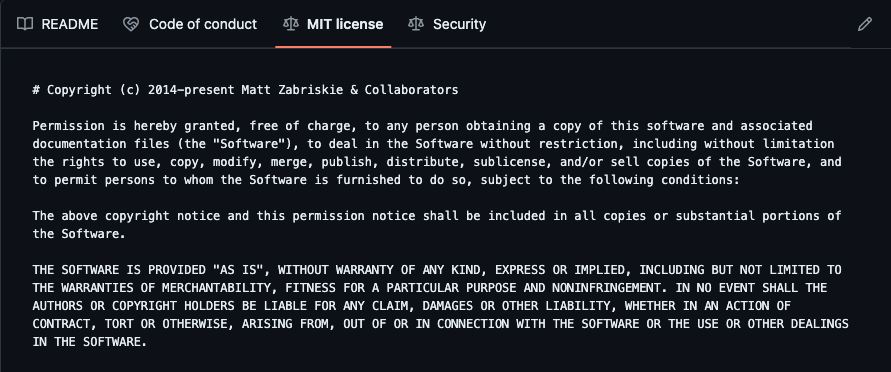Image resolution: width=891 pixels, height=372 pixels.
Task: Open the pencil edit file icon
Action: pos(864,24)
